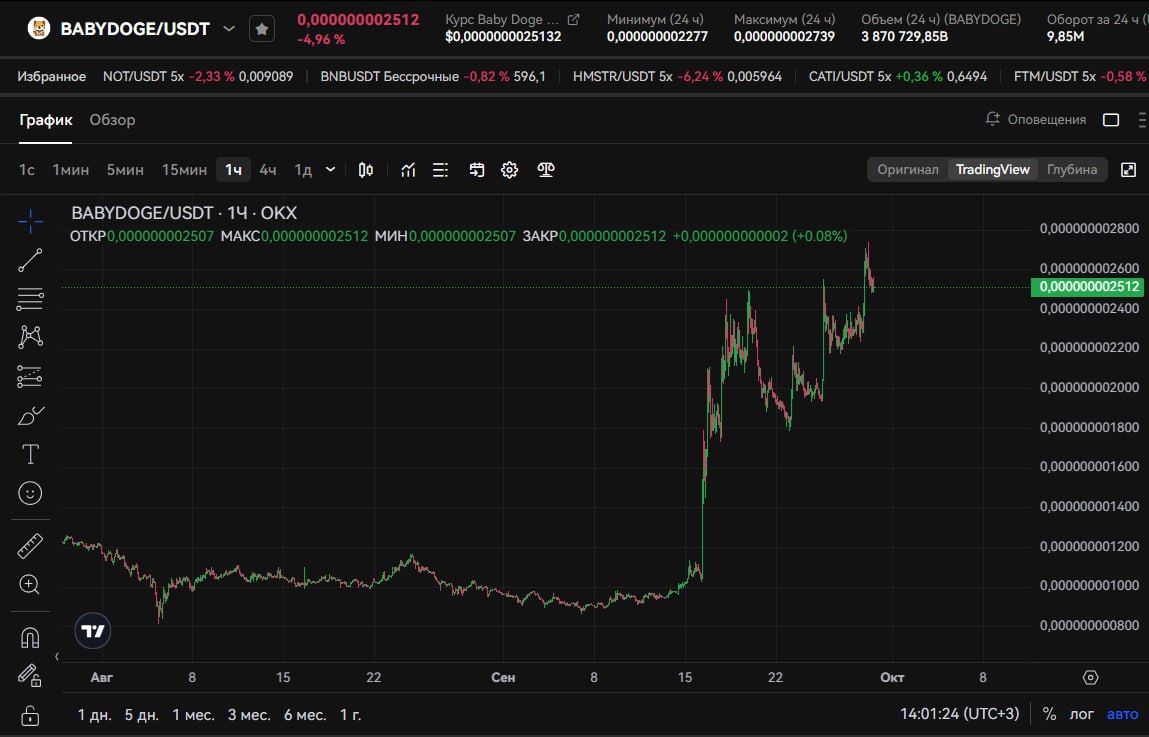This screenshot has width=1149, height=737.
Task: Open the chart list-style menu icon
Action: 440,170
